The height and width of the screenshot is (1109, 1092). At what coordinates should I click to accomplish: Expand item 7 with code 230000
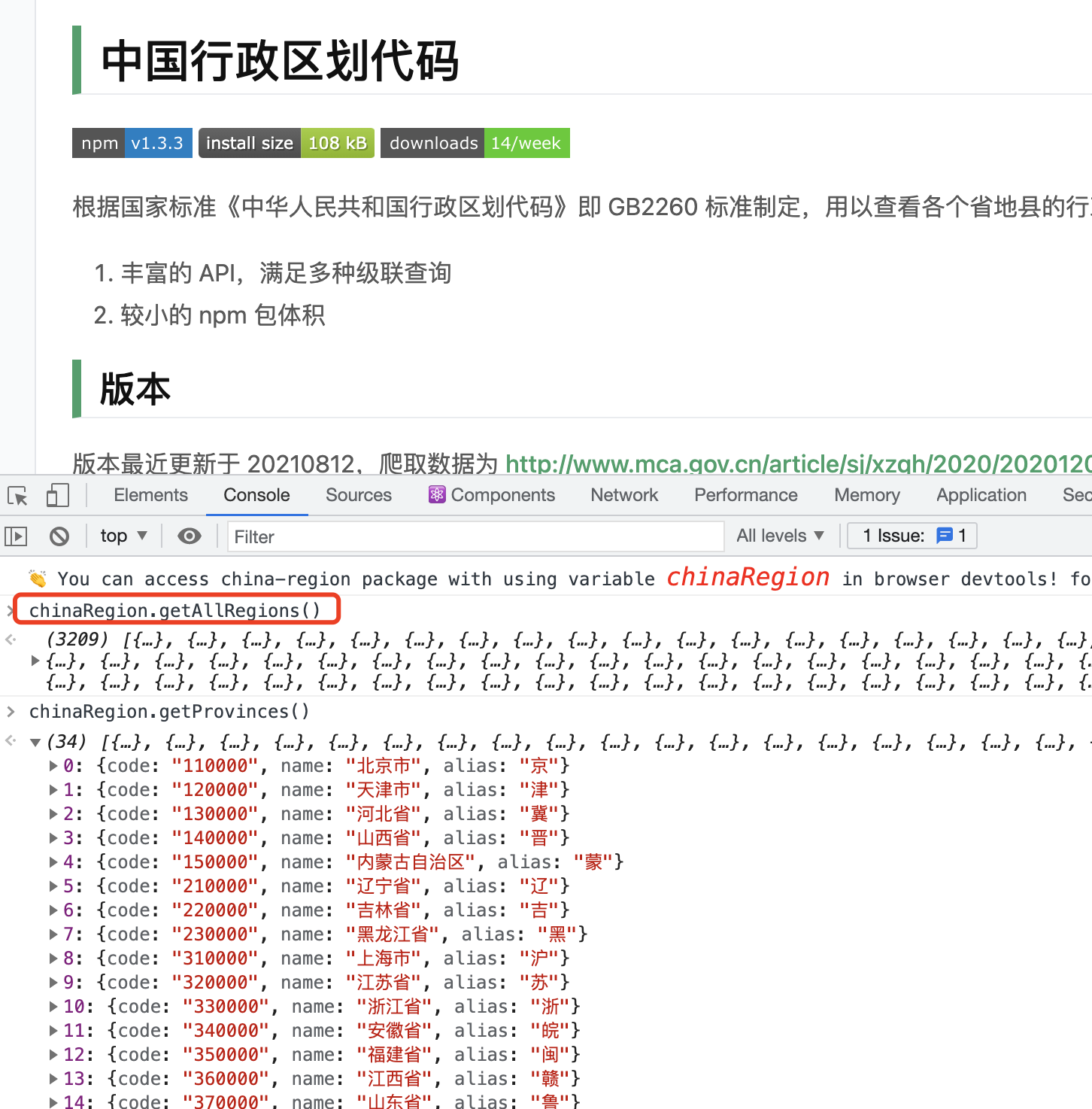(x=53, y=934)
